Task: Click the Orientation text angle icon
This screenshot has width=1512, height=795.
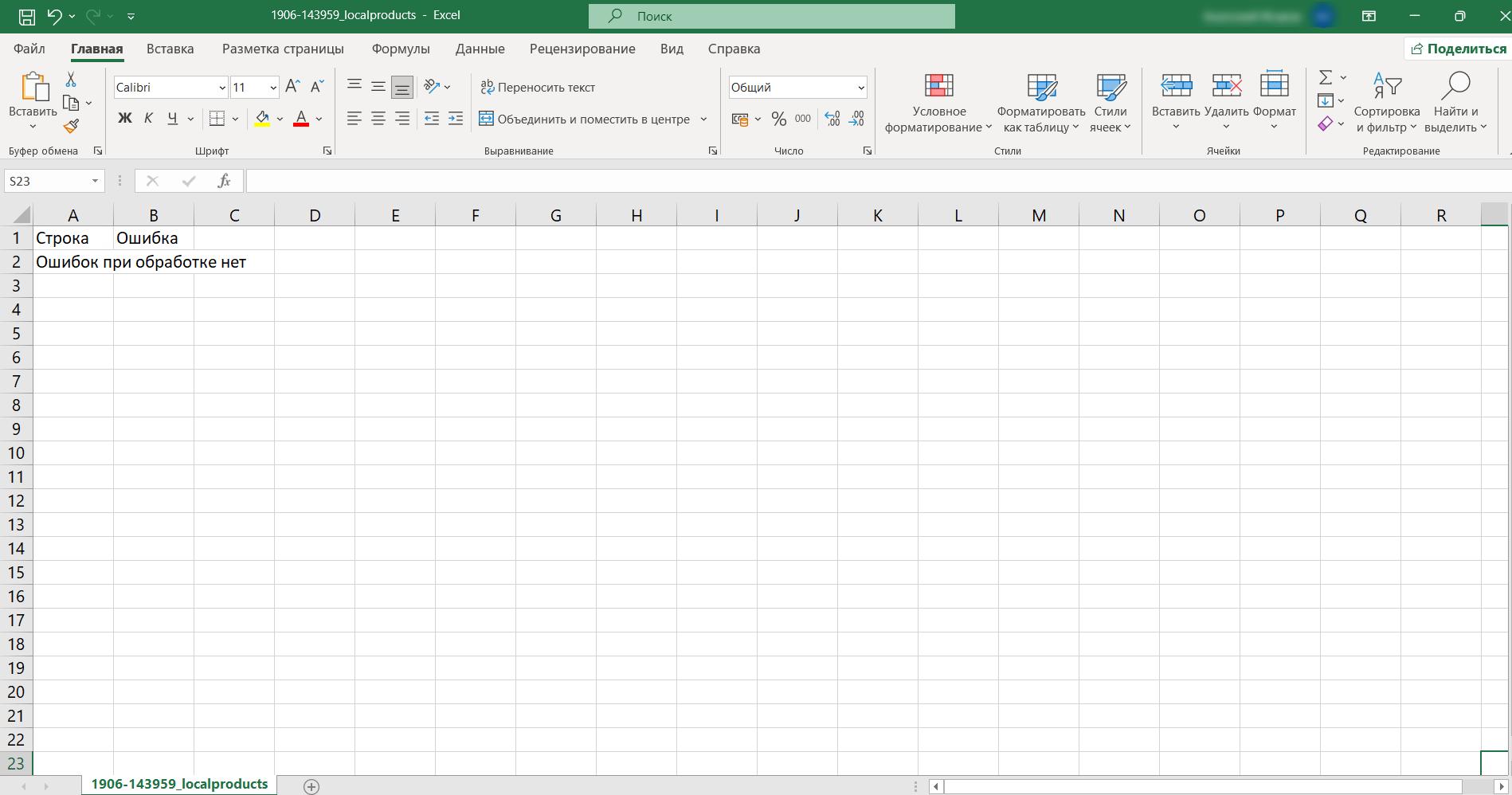Action: pos(432,87)
